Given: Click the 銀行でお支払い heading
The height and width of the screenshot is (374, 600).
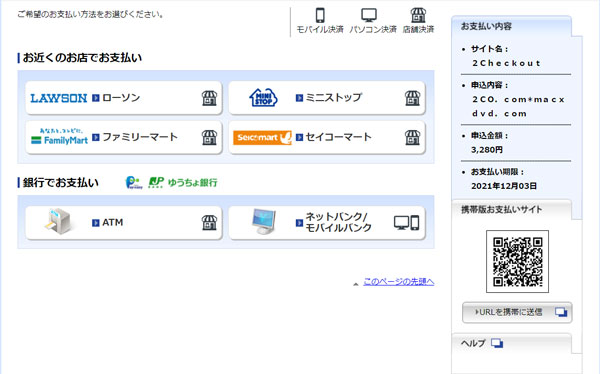Looking at the screenshot, I should coord(60,183).
